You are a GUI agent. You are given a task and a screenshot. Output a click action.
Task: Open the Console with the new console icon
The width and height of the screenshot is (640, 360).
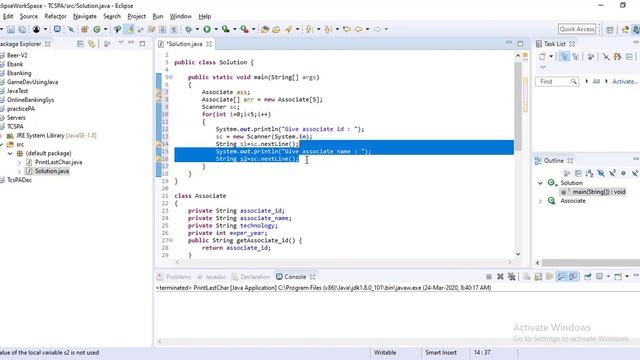click(618, 277)
